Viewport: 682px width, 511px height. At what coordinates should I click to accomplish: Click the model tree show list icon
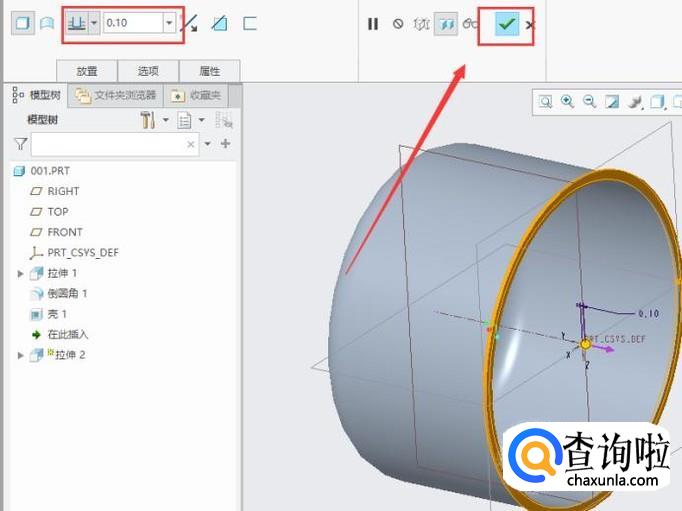tap(184, 120)
